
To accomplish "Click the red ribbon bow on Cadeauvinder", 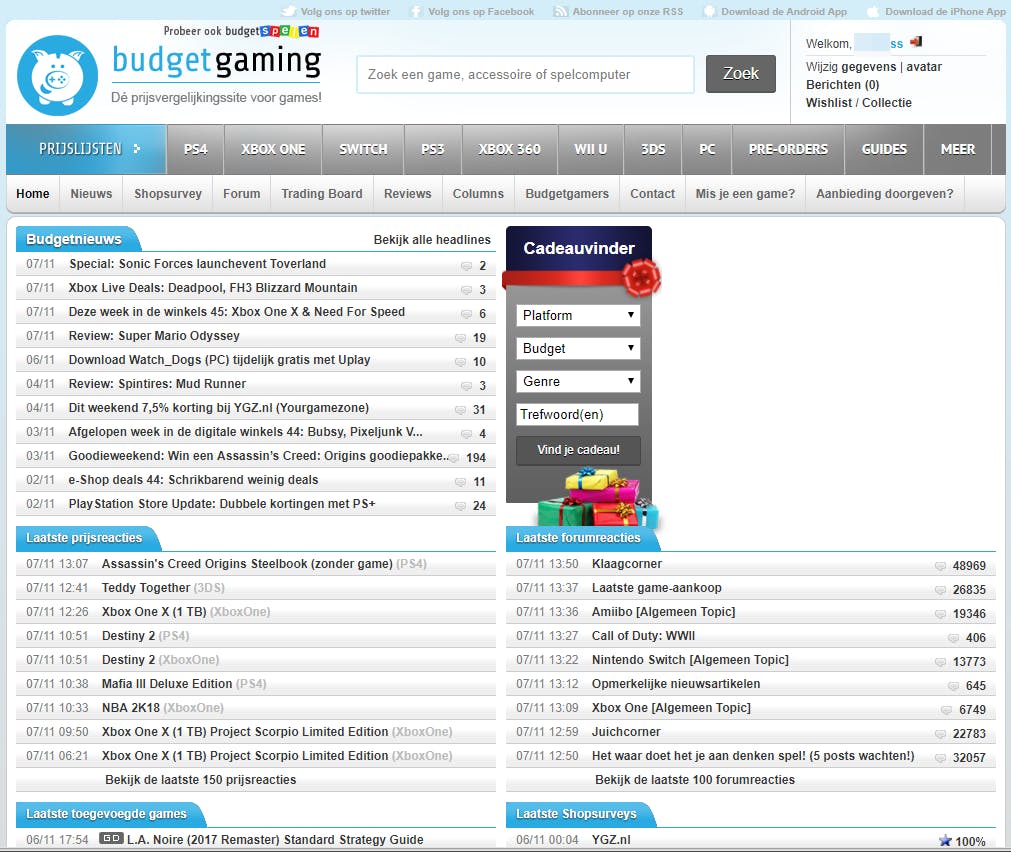I will pos(641,277).
